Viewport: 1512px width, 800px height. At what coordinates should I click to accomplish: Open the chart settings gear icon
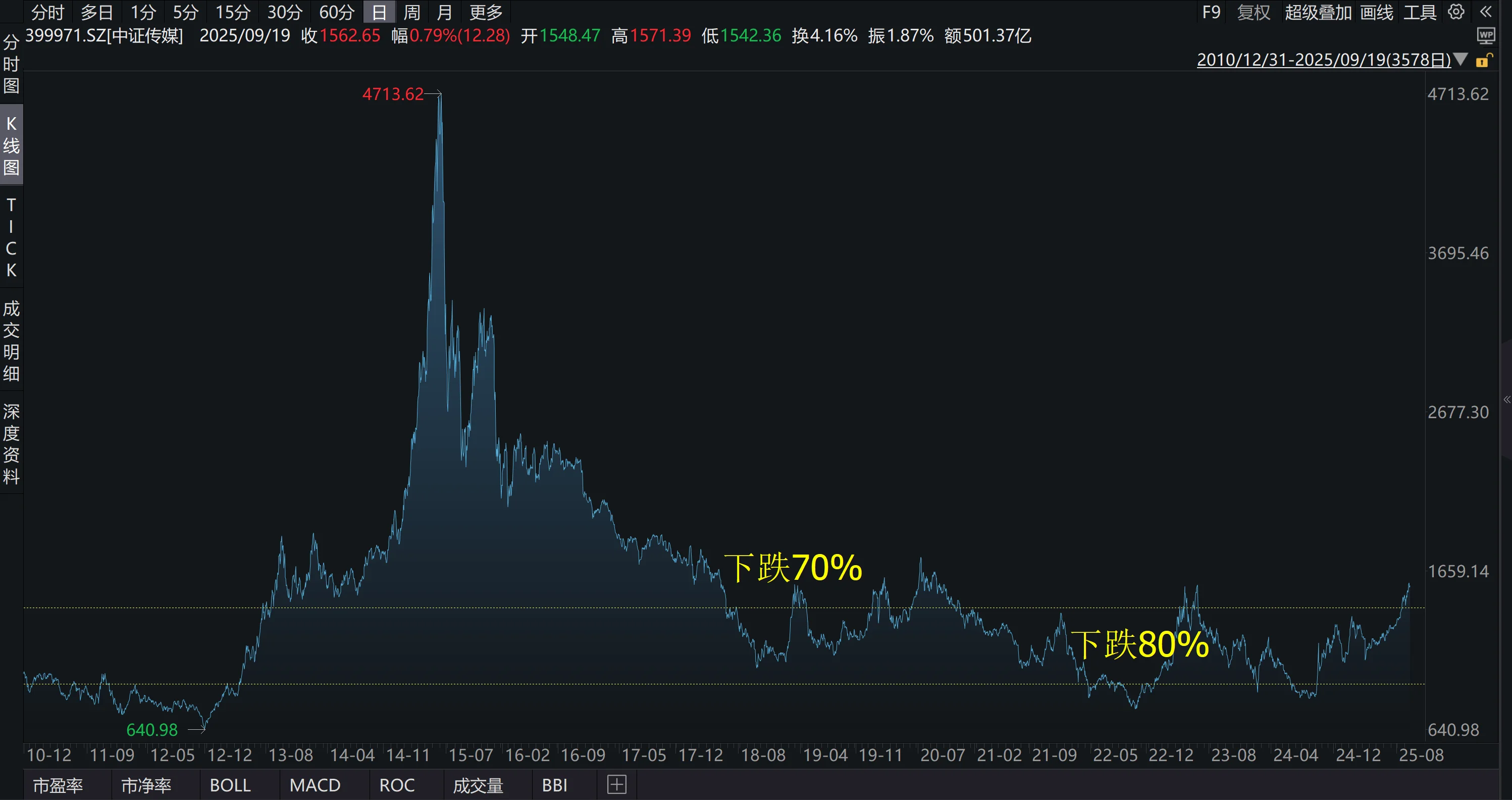[x=1455, y=12]
